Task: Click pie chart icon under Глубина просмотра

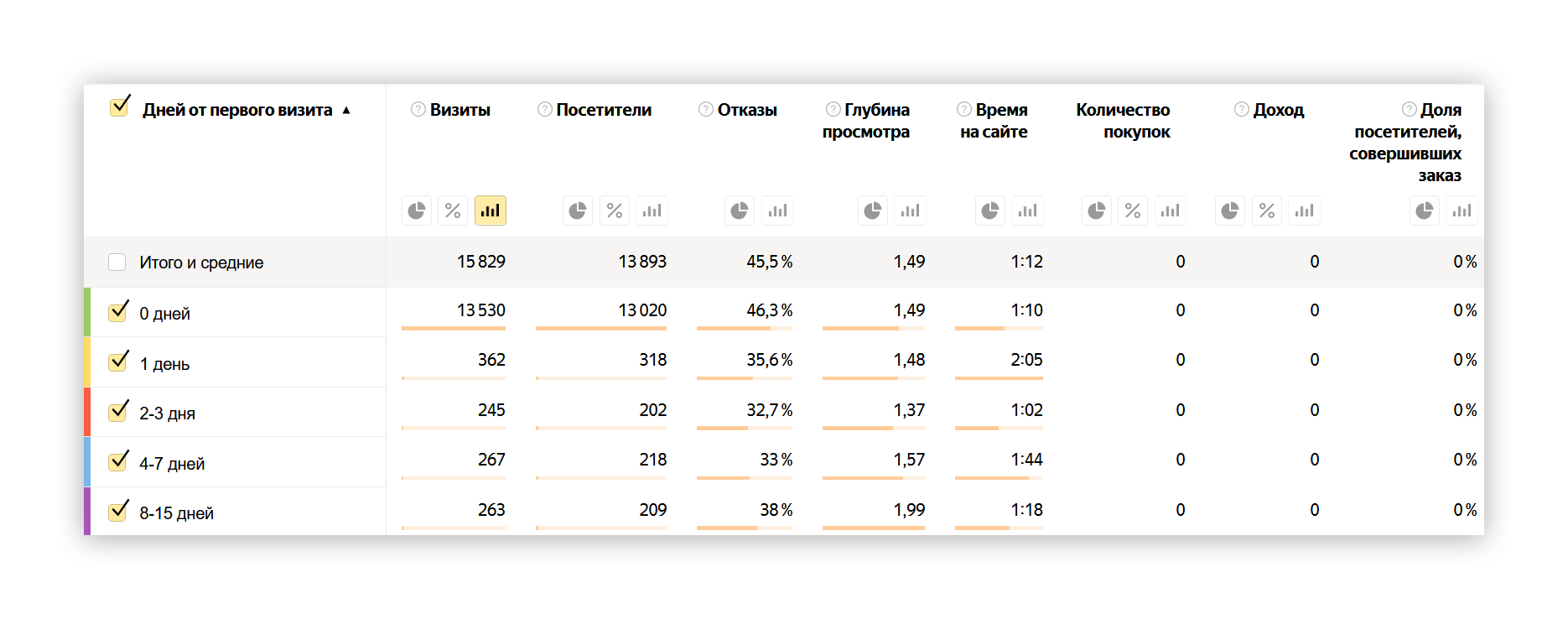Action: pyautogui.click(x=873, y=211)
